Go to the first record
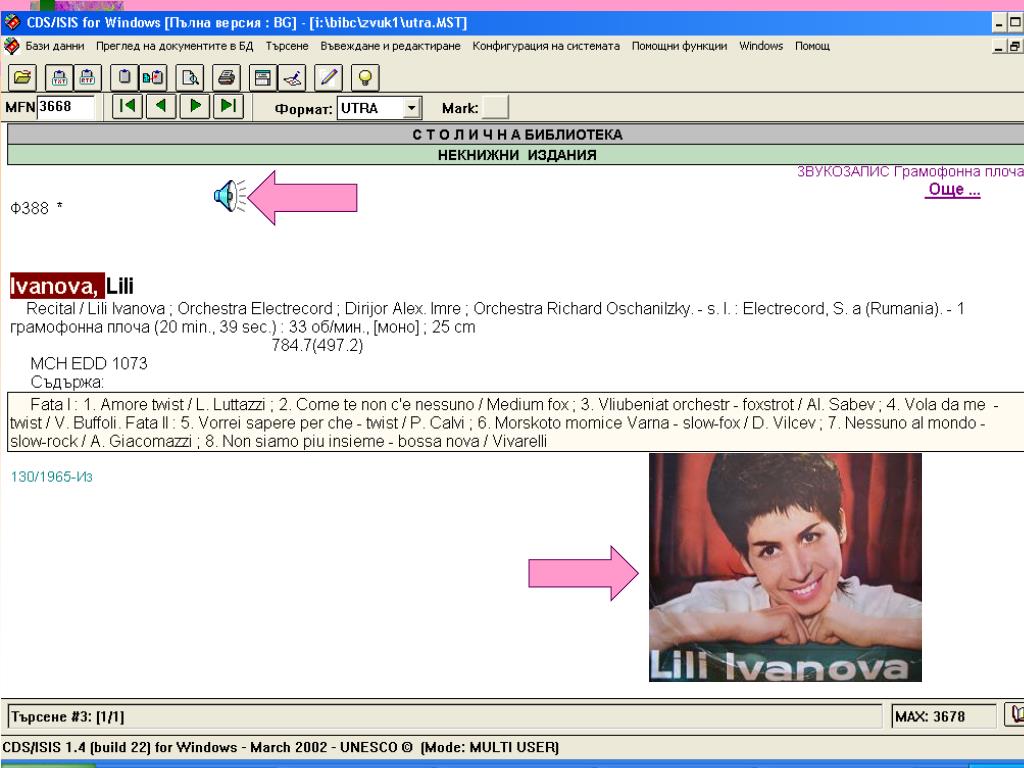This screenshot has width=1024, height=768. point(127,106)
